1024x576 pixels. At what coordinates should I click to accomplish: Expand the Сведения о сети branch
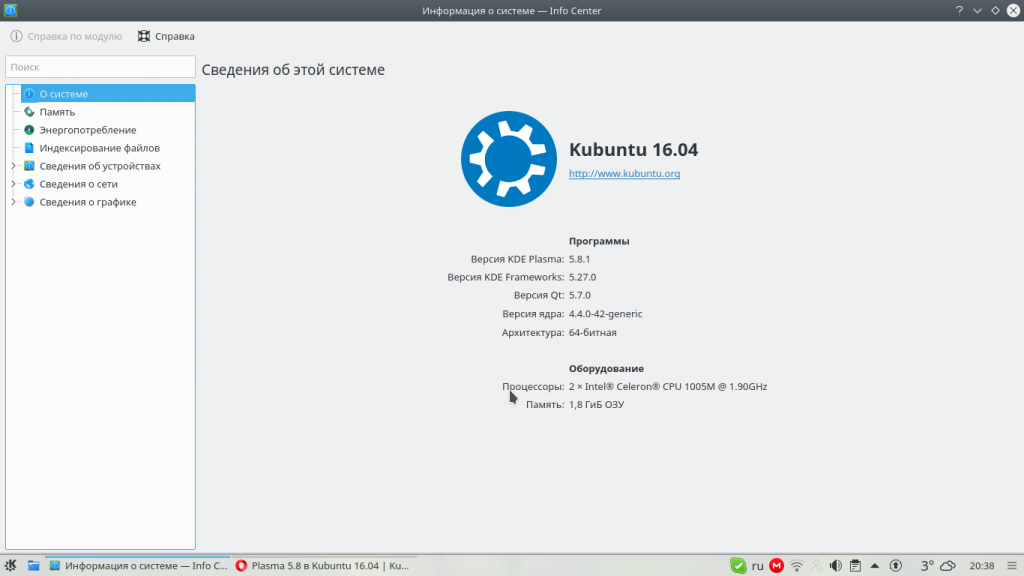pyautogui.click(x=13, y=184)
